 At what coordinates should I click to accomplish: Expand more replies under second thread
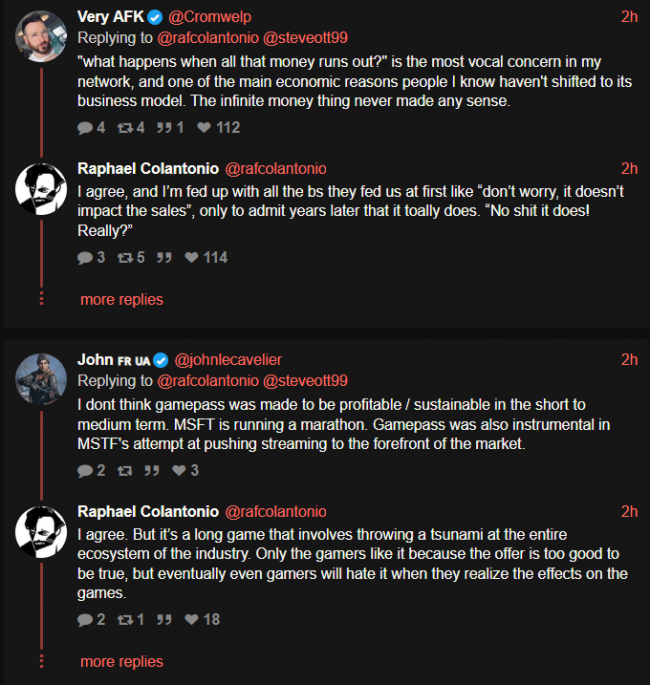[x=121, y=661]
